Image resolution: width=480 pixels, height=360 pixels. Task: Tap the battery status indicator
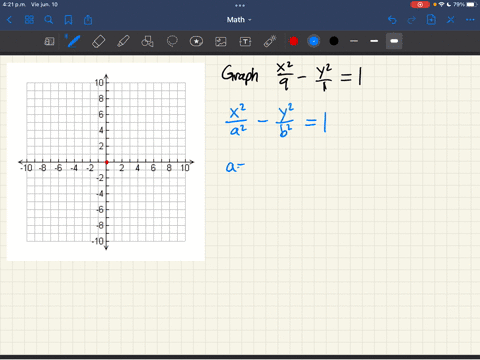[x=472, y=5]
